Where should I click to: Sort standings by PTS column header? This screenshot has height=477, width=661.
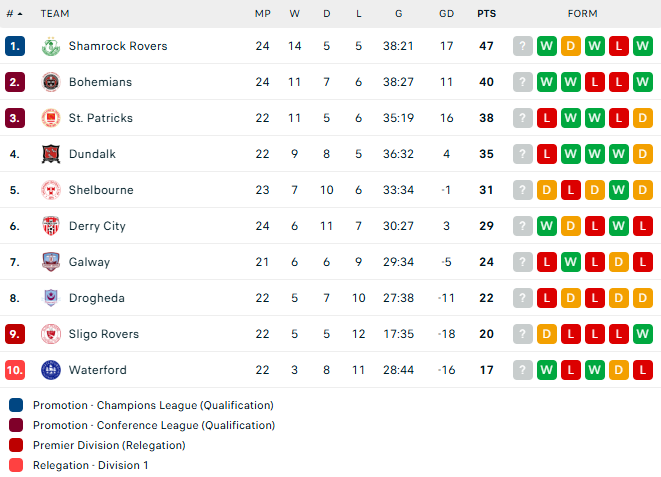click(486, 14)
